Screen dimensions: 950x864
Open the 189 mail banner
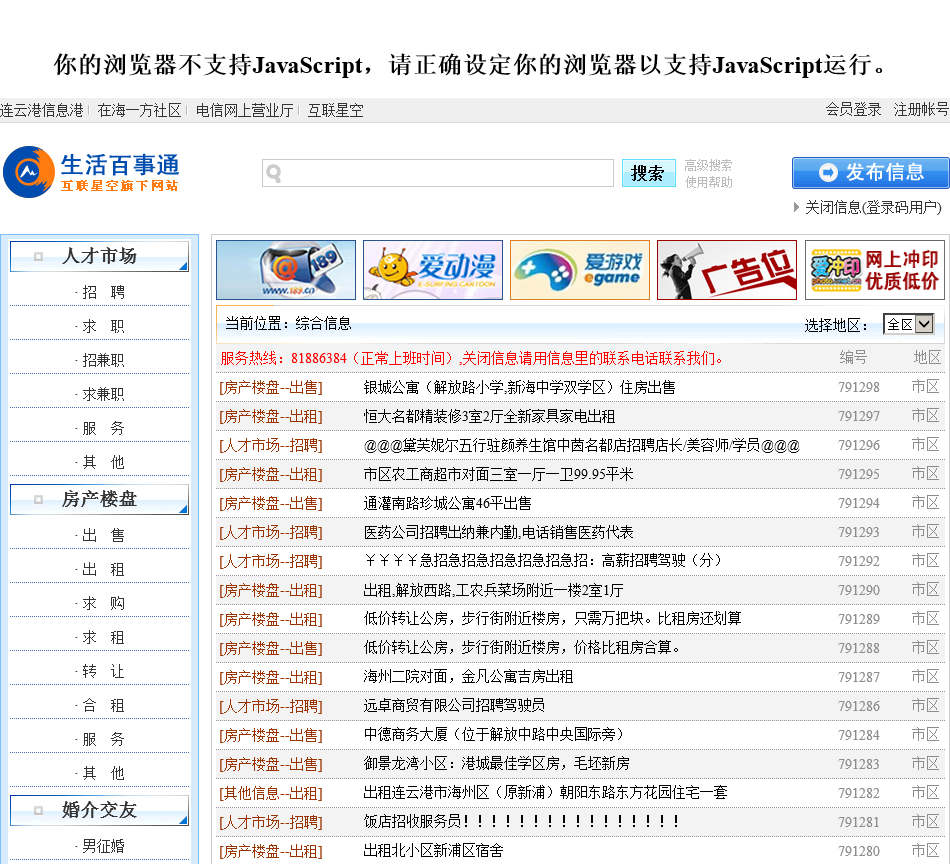click(286, 270)
